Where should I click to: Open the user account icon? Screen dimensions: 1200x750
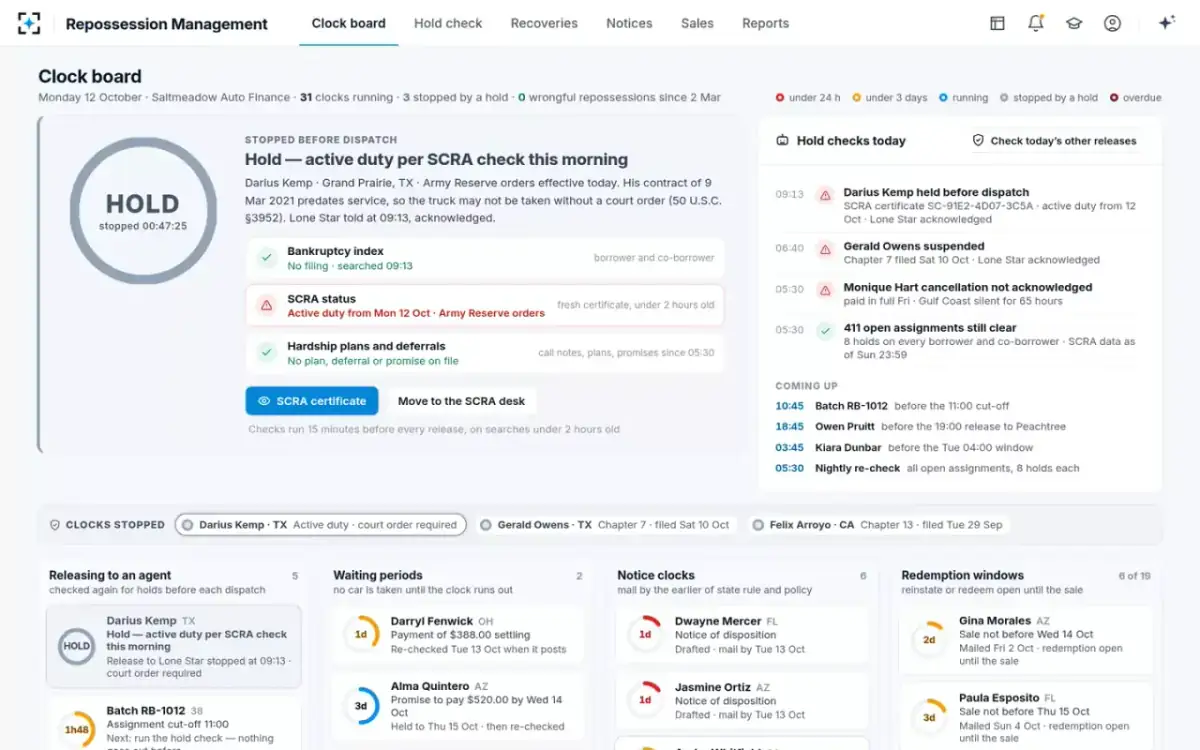(x=1112, y=23)
